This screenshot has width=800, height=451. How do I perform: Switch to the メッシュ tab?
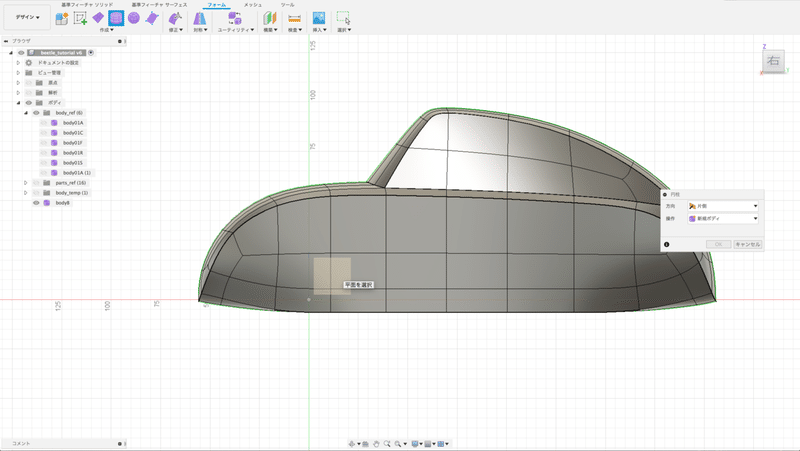coord(253,5)
